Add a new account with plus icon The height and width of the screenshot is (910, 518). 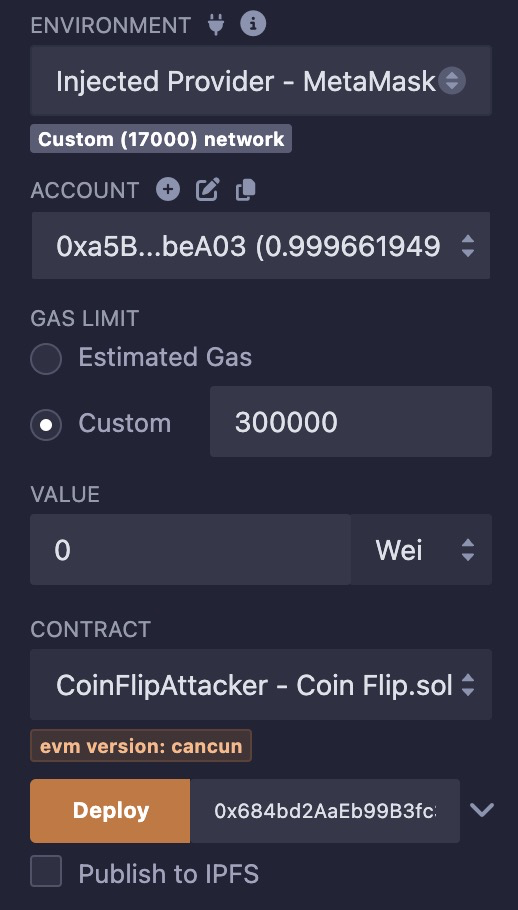coord(168,190)
